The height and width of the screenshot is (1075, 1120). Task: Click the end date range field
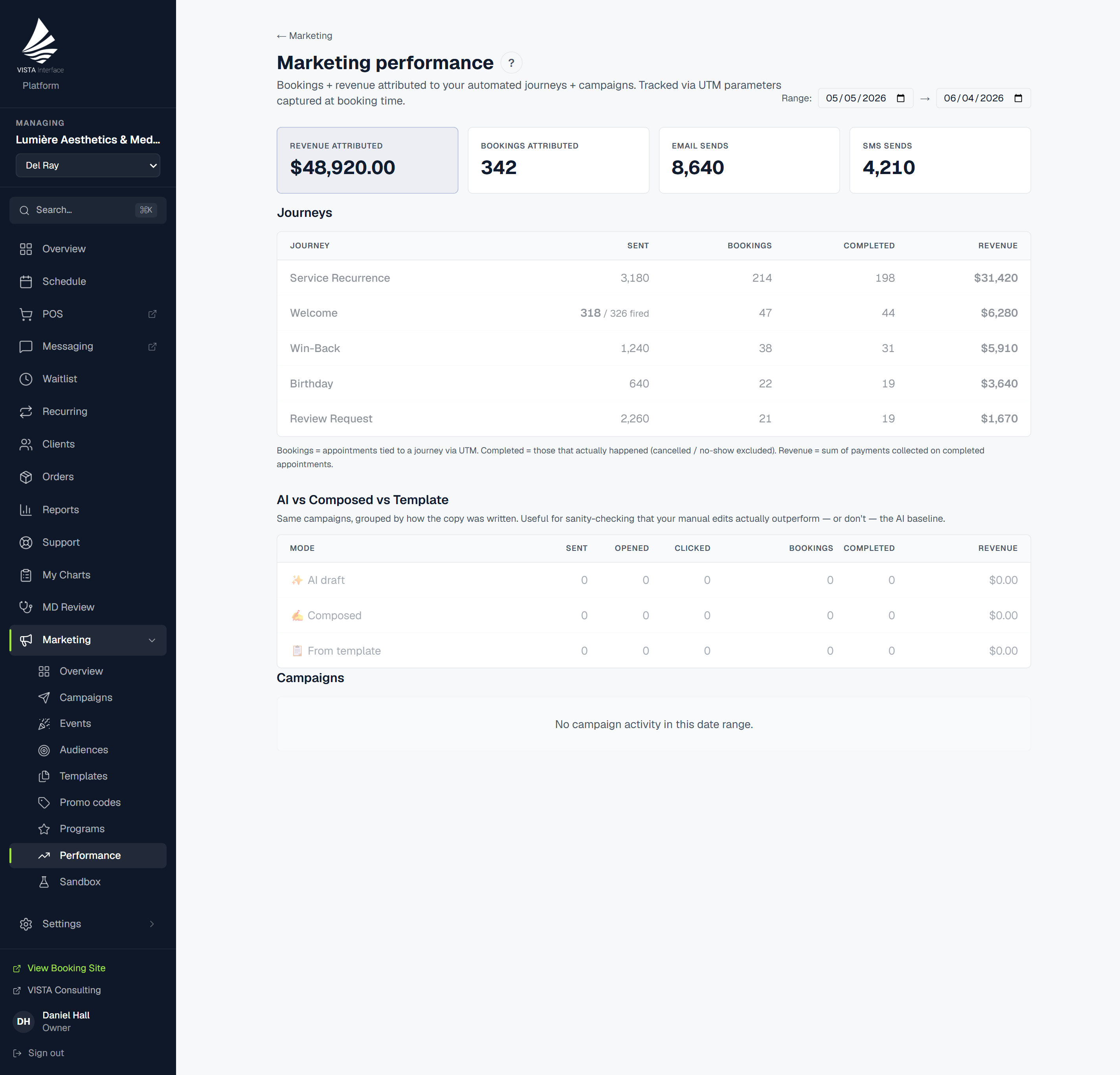point(983,98)
